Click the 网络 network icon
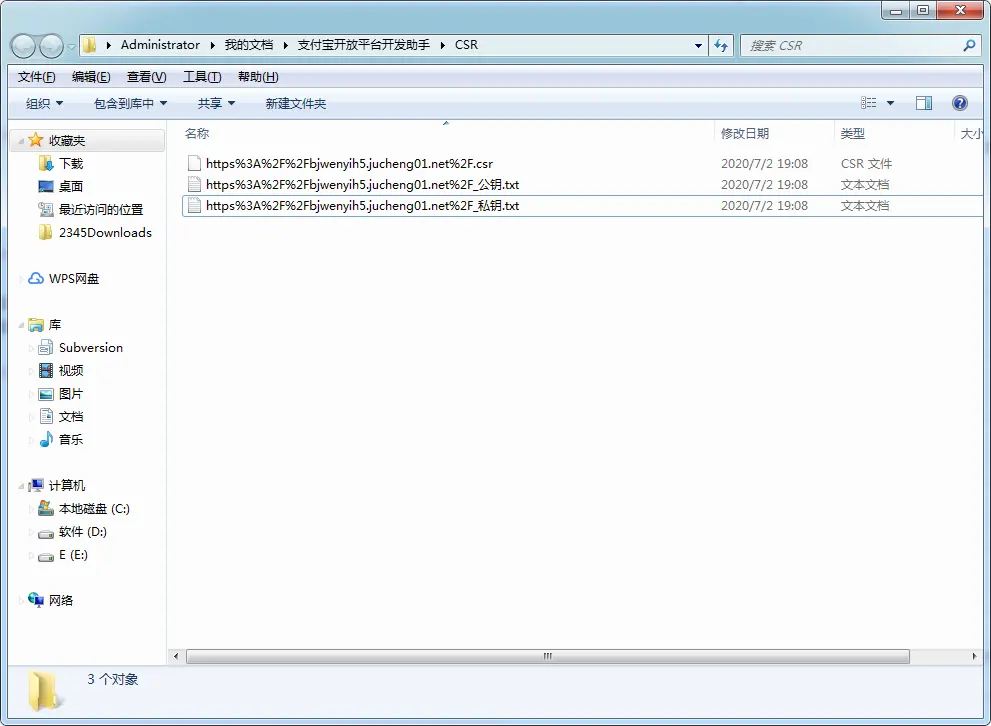Viewport: 991px width, 726px height. tap(36, 600)
